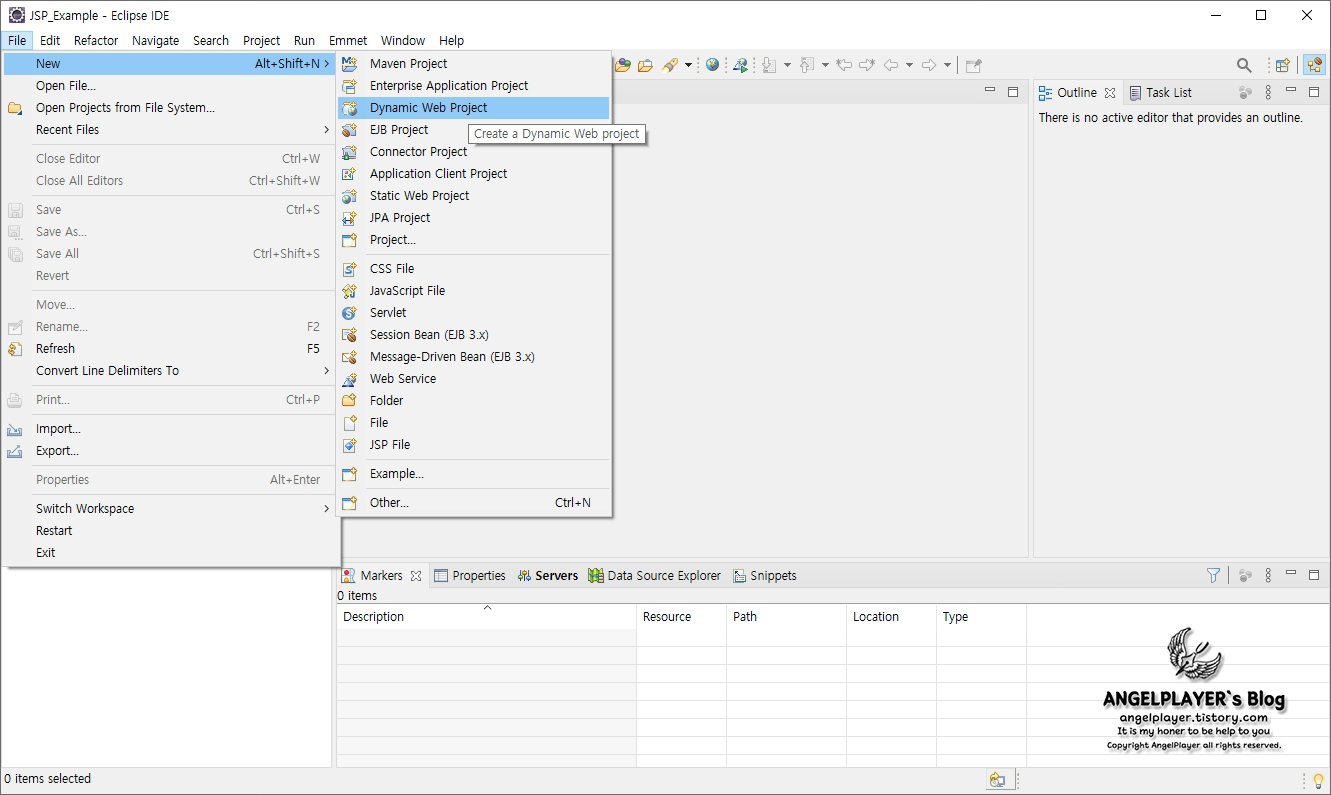Open the Outline view three-dot menu
The height and width of the screenshot is (795, 1331).
[x=1268, y=92]
